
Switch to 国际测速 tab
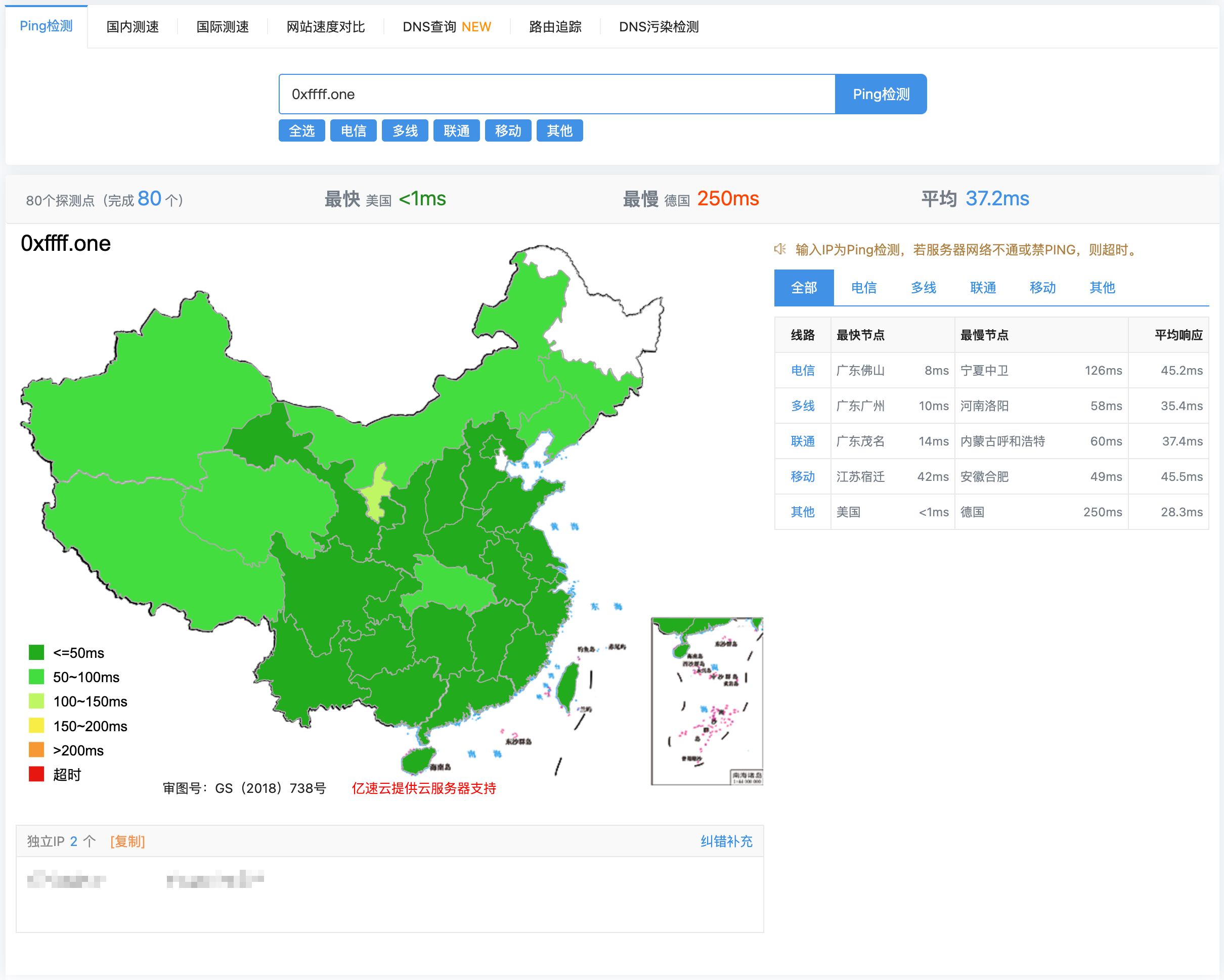(x=223, y=27)
